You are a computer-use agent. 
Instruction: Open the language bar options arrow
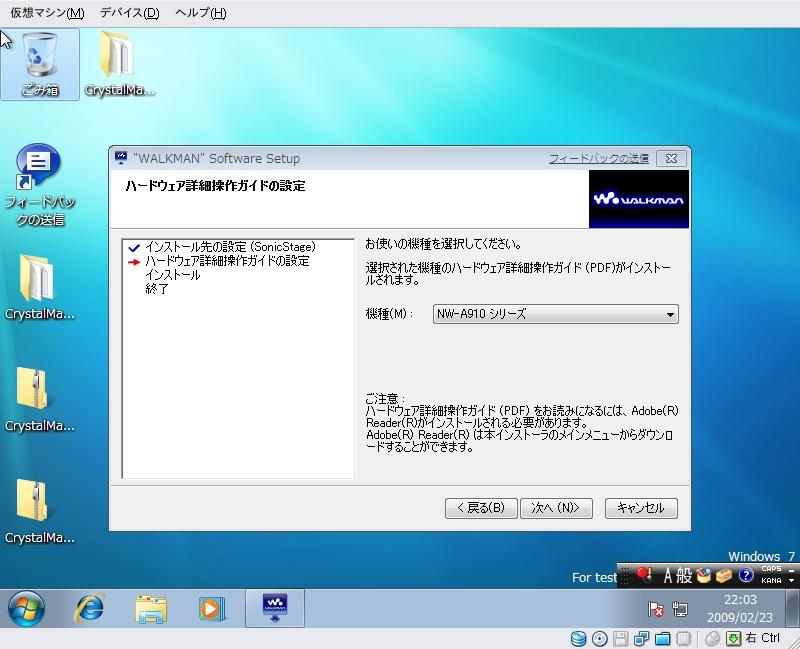(791, 581)
